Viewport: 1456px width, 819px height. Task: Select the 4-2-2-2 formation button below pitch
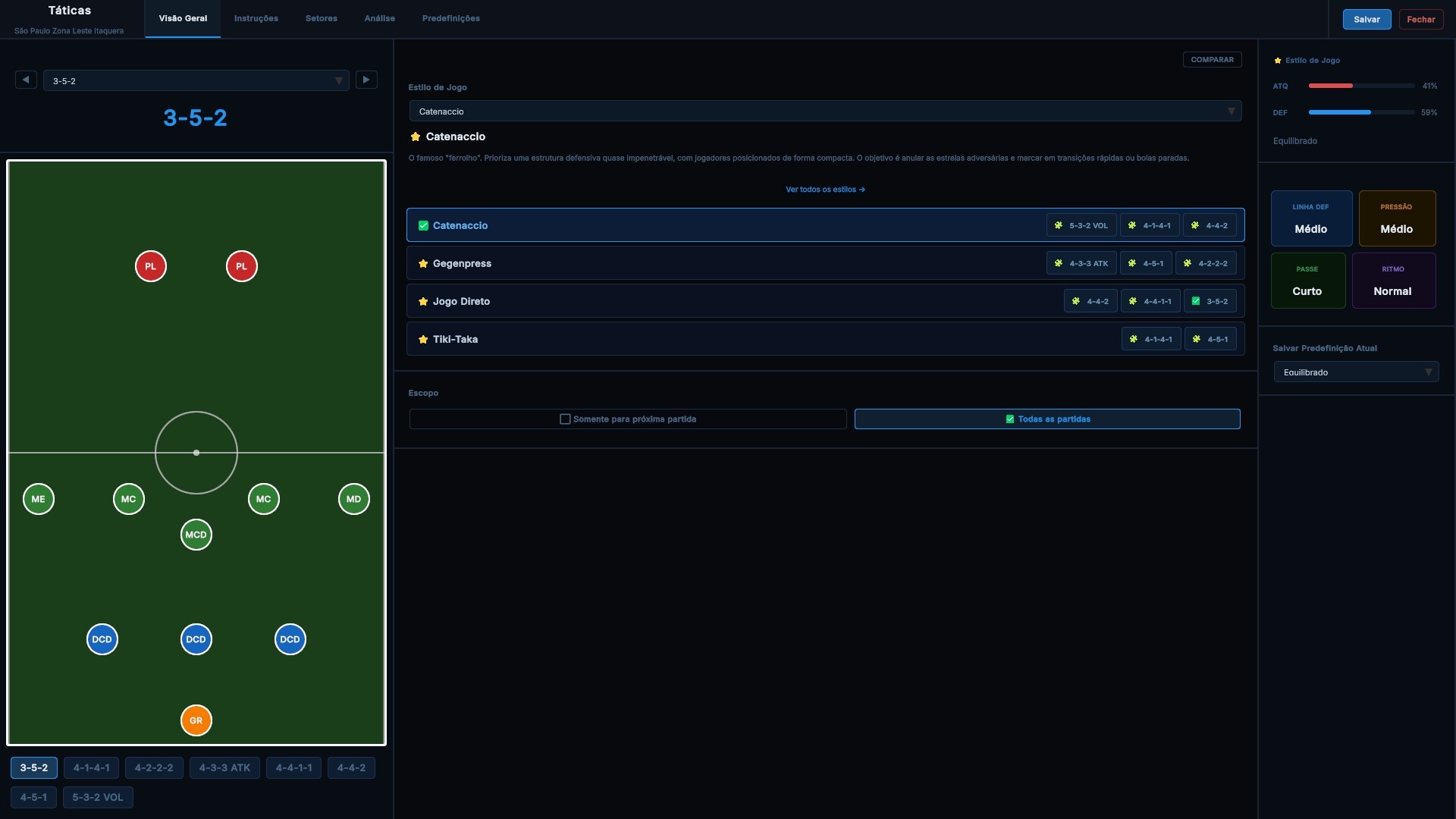(x=154, y=767)
